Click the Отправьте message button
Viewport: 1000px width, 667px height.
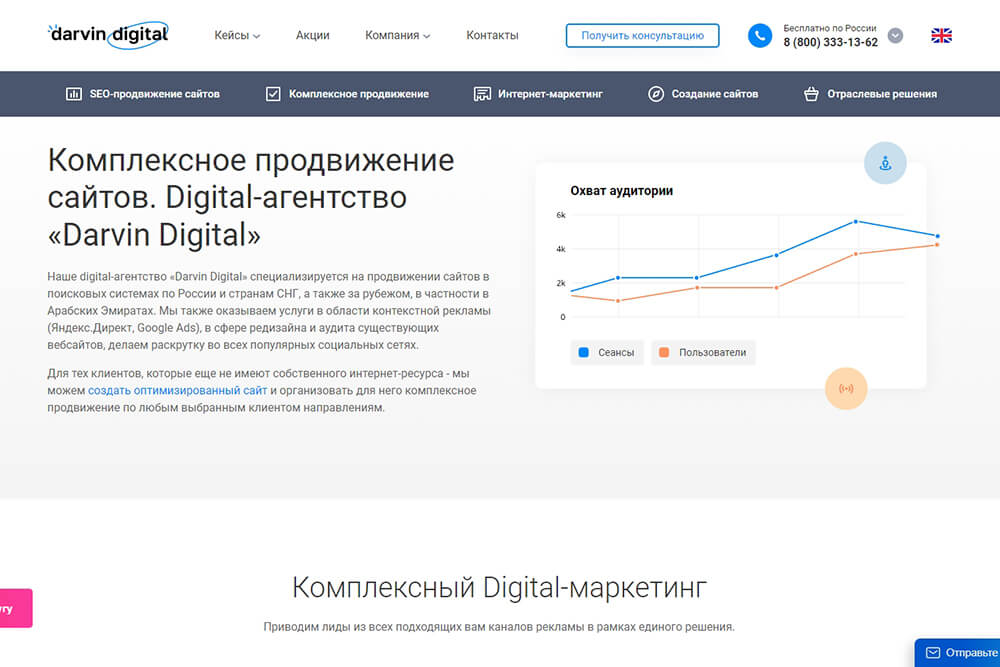tap(957, 653)
